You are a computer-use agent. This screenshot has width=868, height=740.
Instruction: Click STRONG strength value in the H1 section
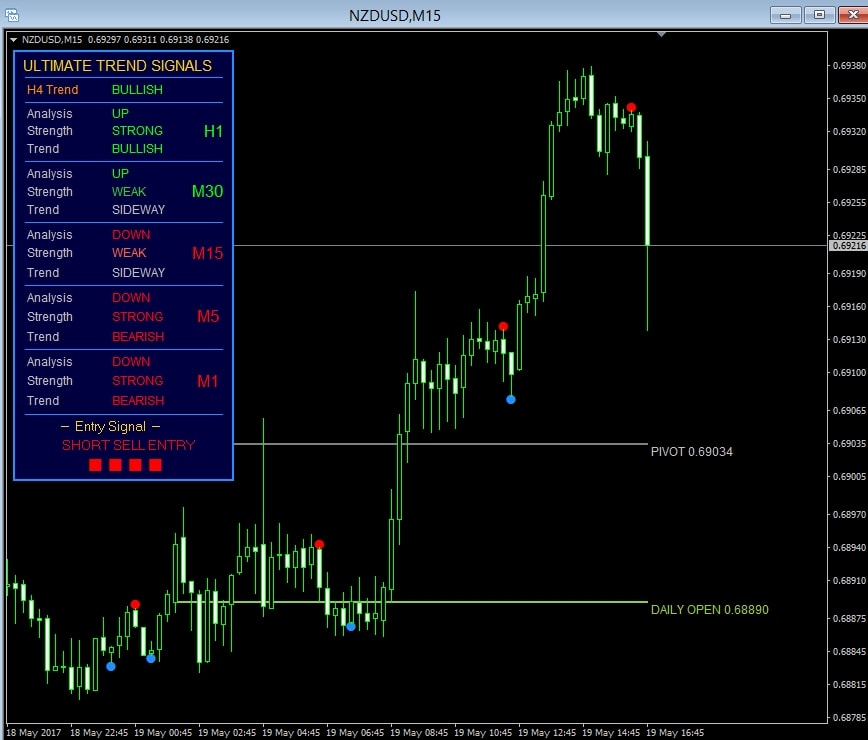137,131
